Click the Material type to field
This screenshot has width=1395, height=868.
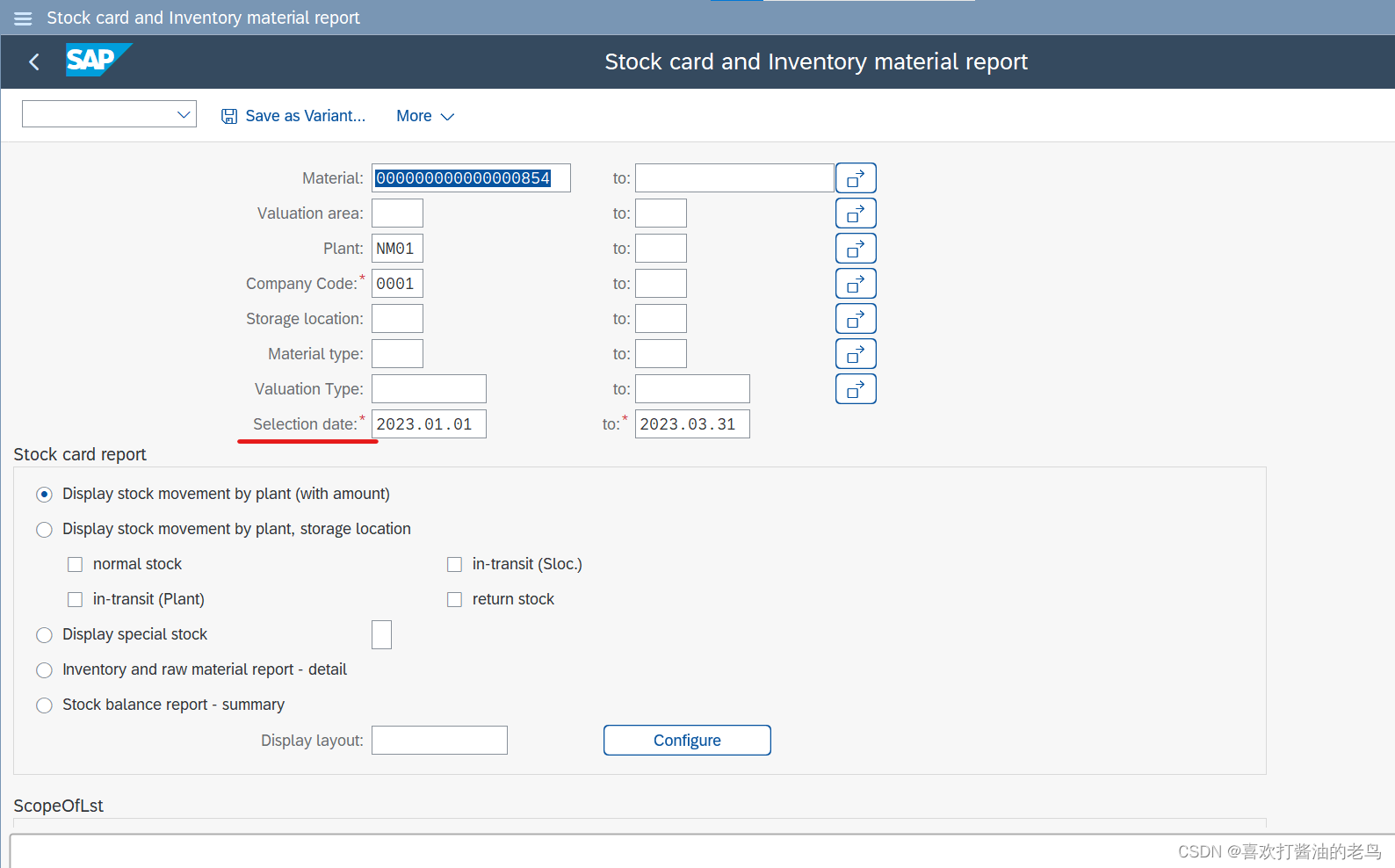661,354
